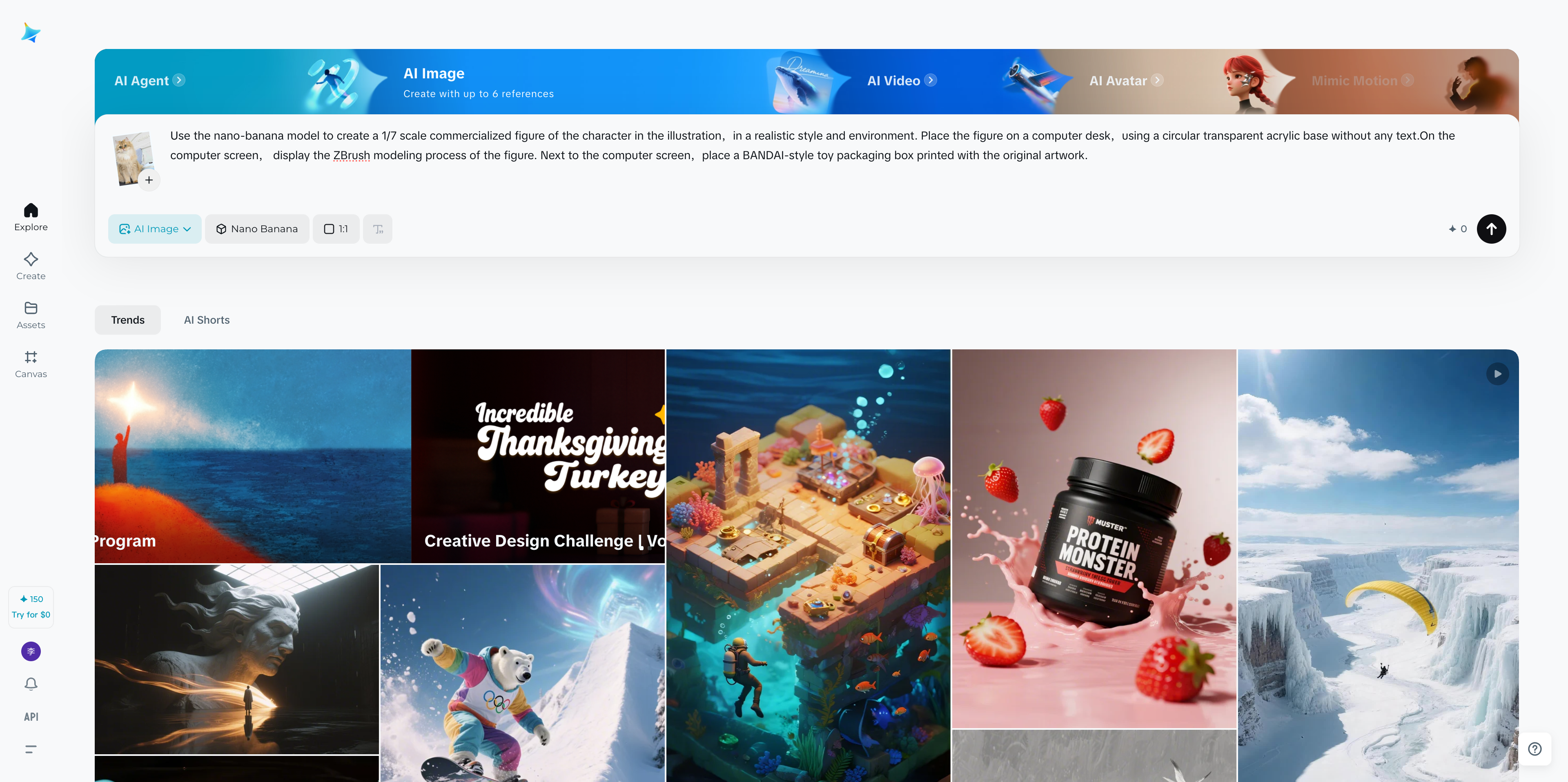Screen dimensions: 1568x782
Task: Open the notifications bell icon
Action: [31, 684]
